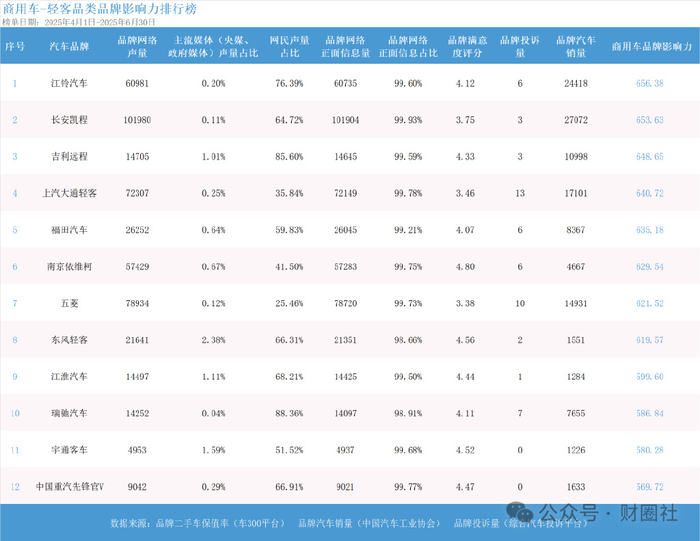Click rank number 1

coord(15,83)
